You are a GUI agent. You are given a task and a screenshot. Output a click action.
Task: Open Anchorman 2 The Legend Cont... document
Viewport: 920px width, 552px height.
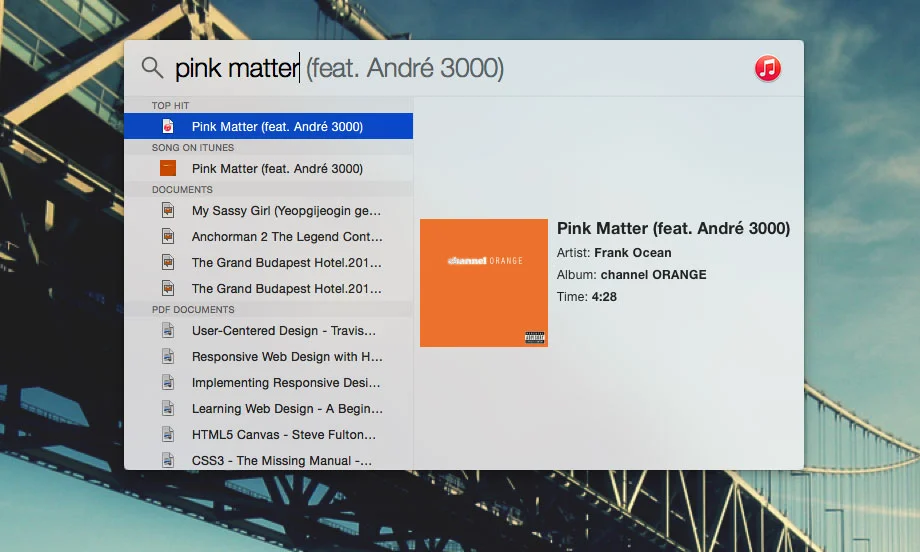point(269,236)
